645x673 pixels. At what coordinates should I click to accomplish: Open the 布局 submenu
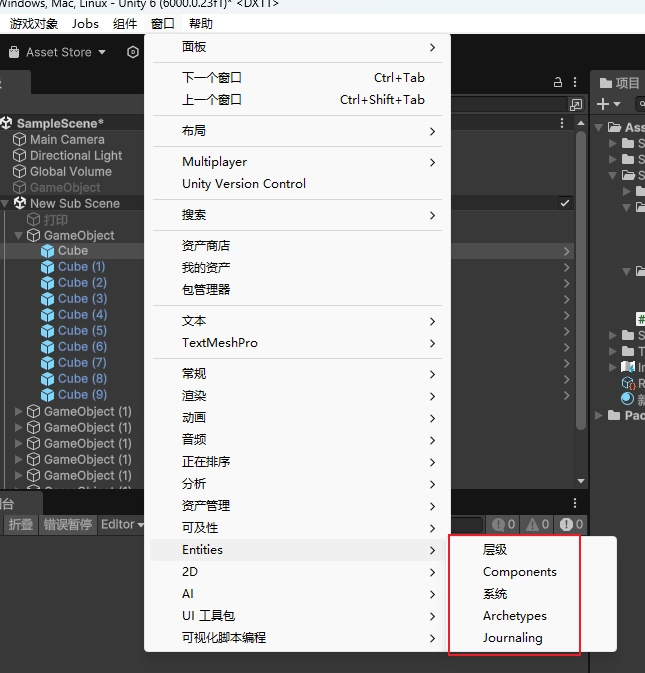[x=297, y=130]
